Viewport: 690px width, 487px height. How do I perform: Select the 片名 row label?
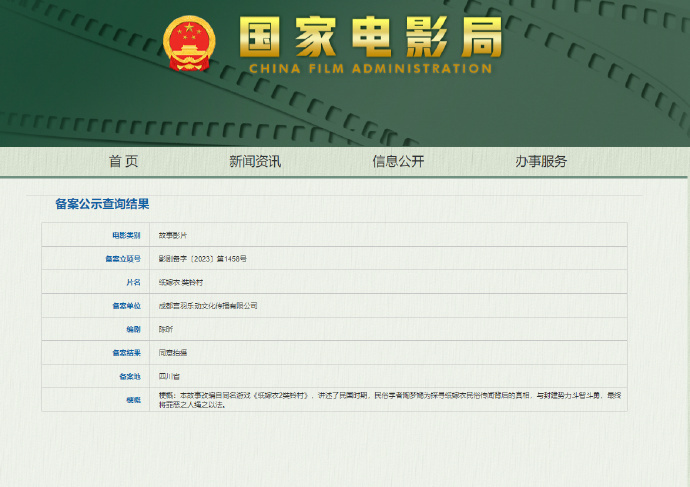point(133,282)
